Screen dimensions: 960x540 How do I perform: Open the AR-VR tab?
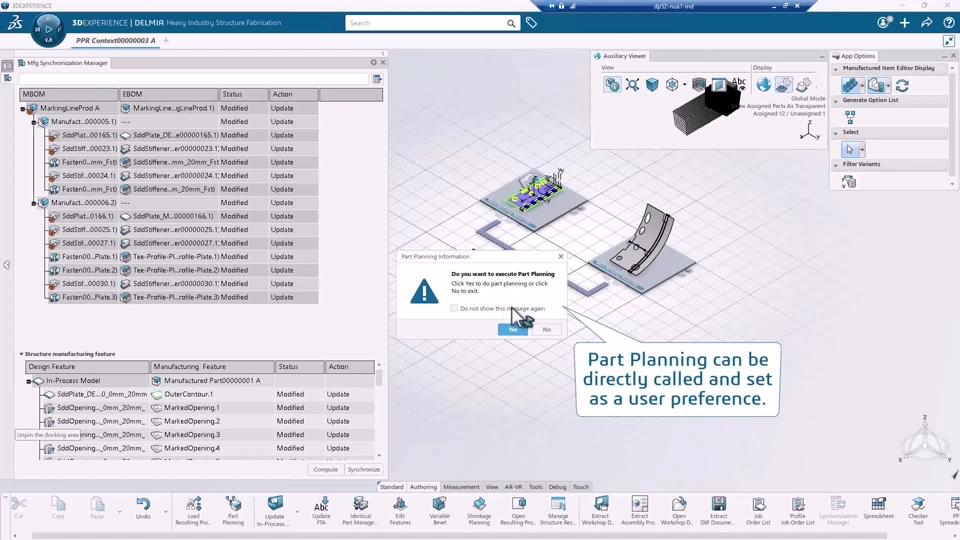513,487
